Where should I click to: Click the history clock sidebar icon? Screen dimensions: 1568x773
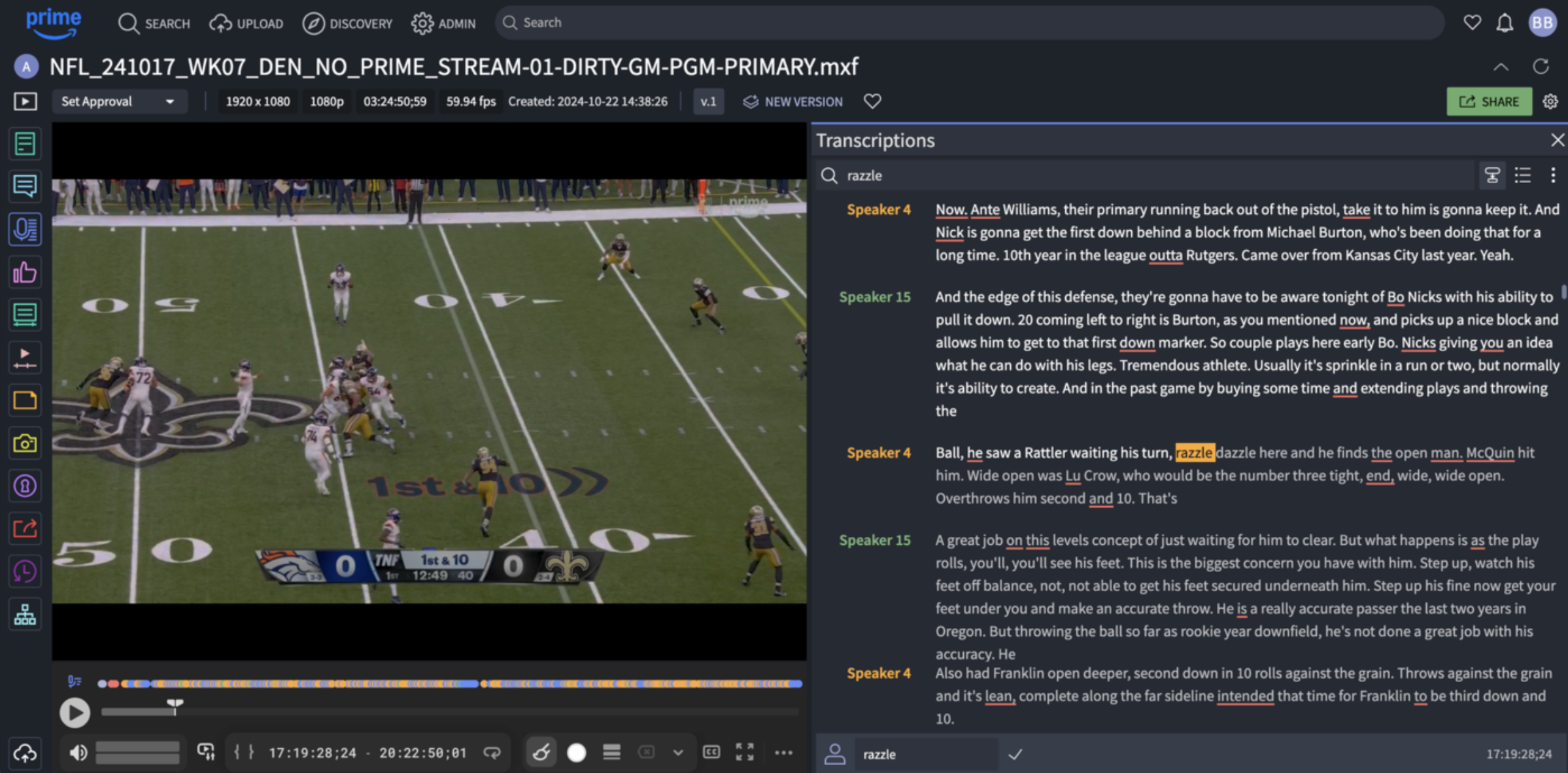(25, 572)
